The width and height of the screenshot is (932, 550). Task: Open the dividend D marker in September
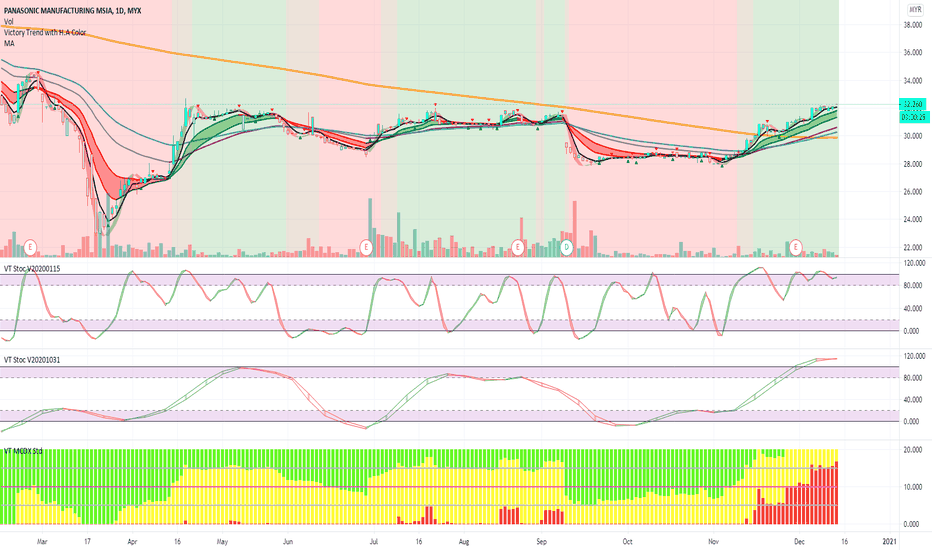point(566,246)
